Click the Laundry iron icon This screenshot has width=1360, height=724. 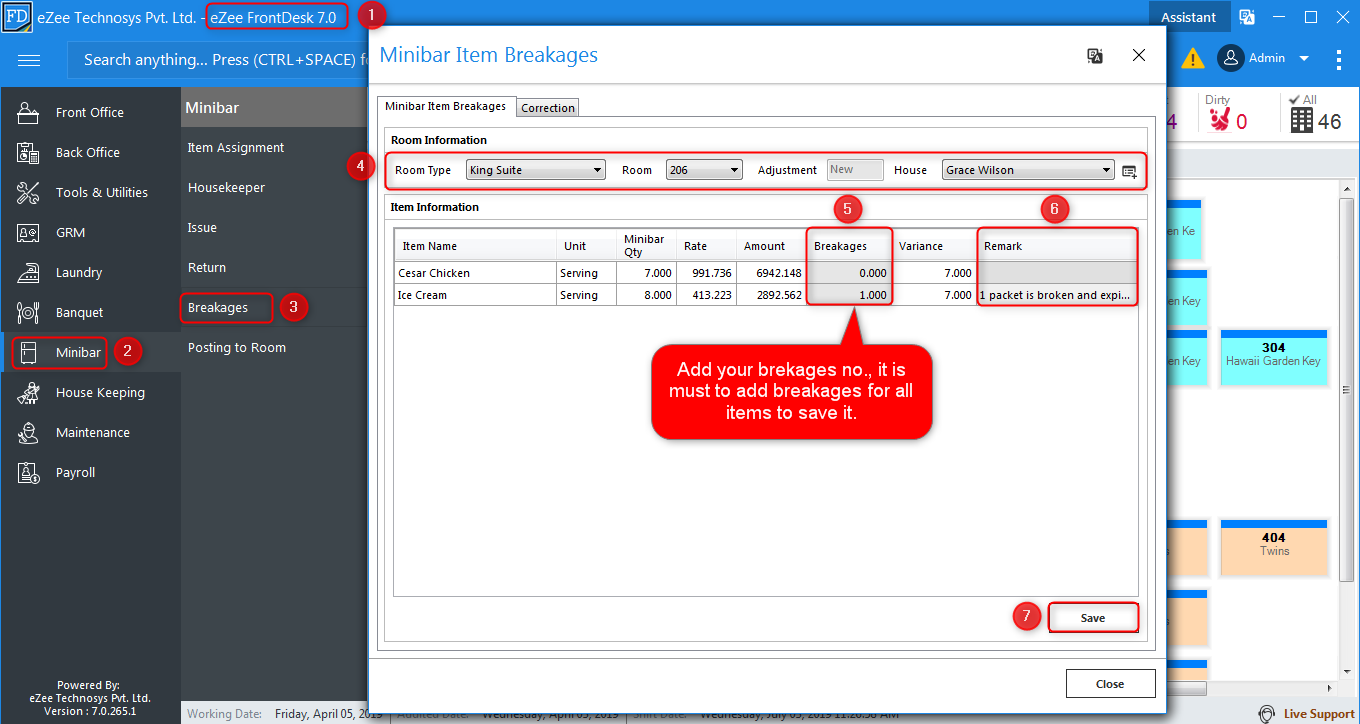(28, 273)
